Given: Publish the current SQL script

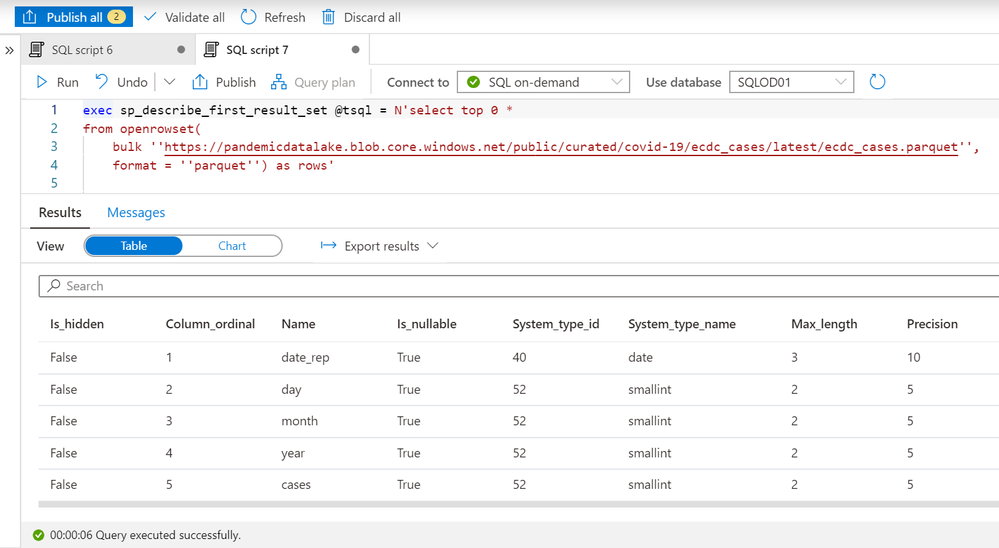Looking at the screenshot, I should [224, 82].
